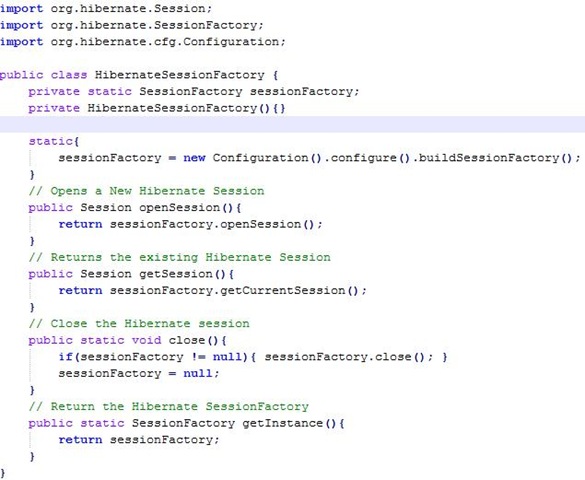
Task: Click the openSession() method declaration
Action: pos(135,208)
